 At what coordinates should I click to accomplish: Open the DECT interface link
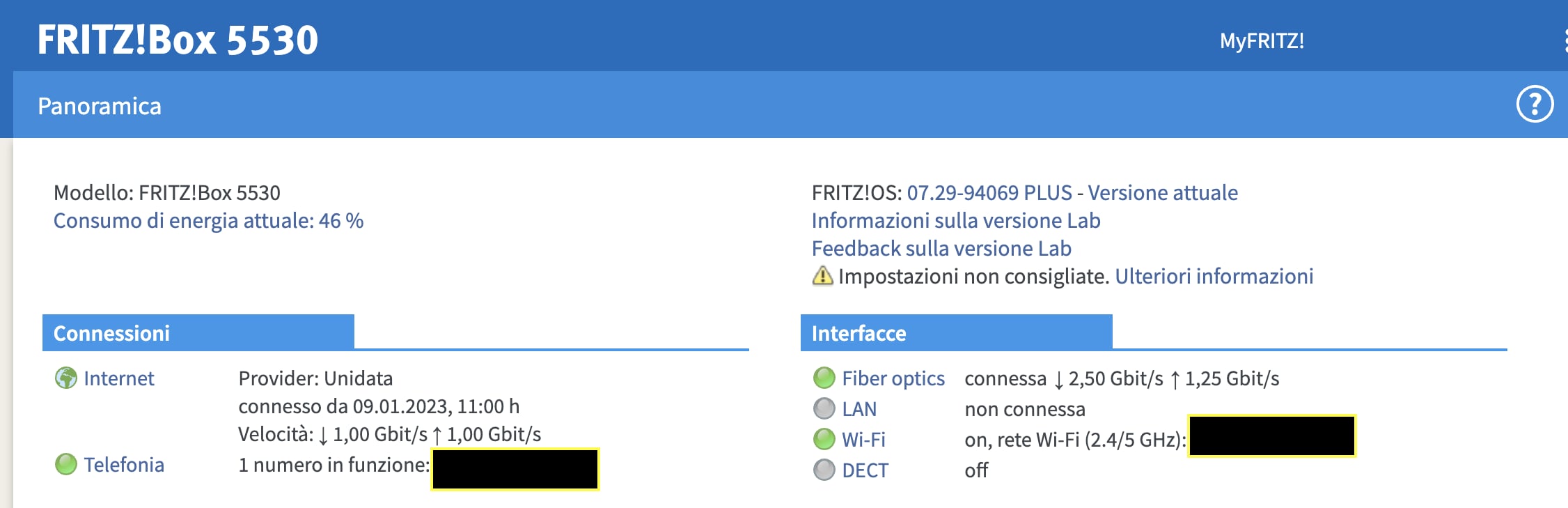[865, 470]
